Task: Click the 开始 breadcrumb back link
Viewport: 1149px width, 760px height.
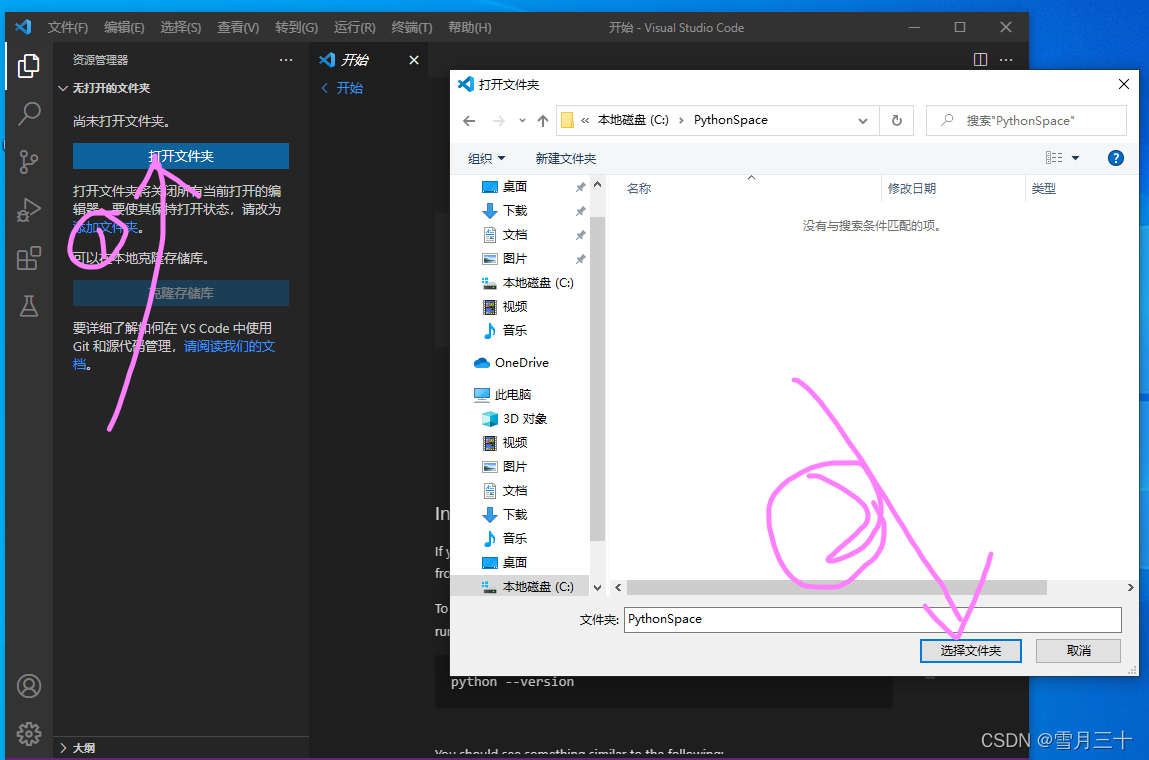Action: 342,88
